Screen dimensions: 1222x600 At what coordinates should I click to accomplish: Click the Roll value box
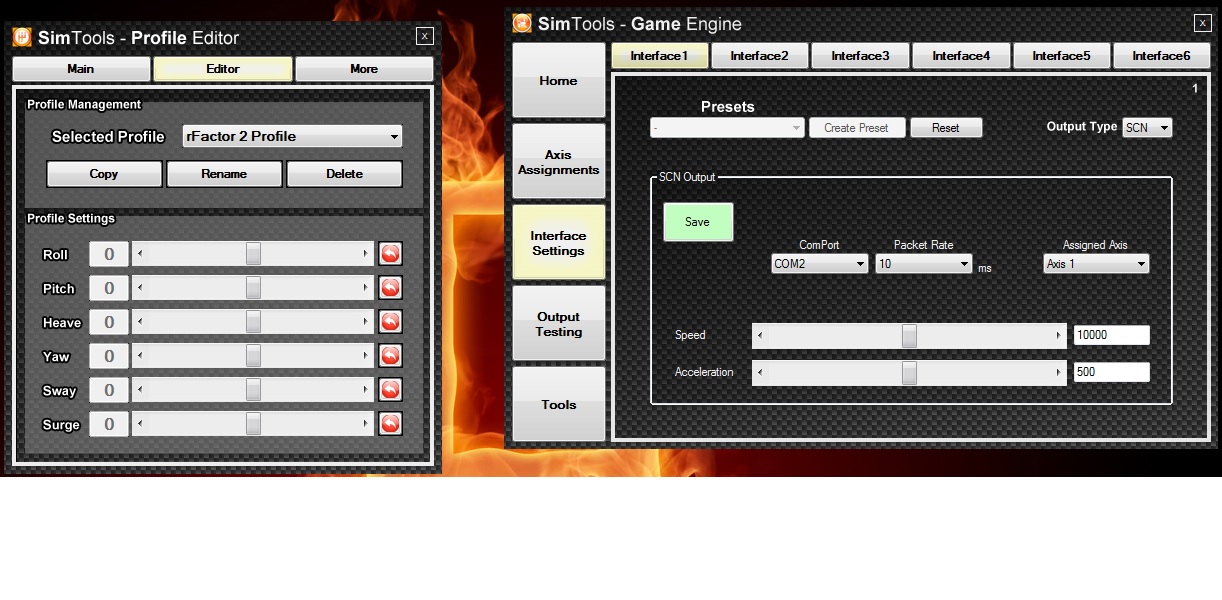pos(109,254)
